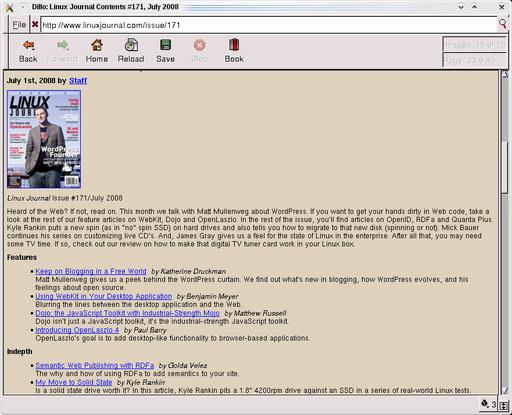Click the greyed Forward arrow icon
Image resolution: width=512 pixels, height=415 pixels.
62,45
